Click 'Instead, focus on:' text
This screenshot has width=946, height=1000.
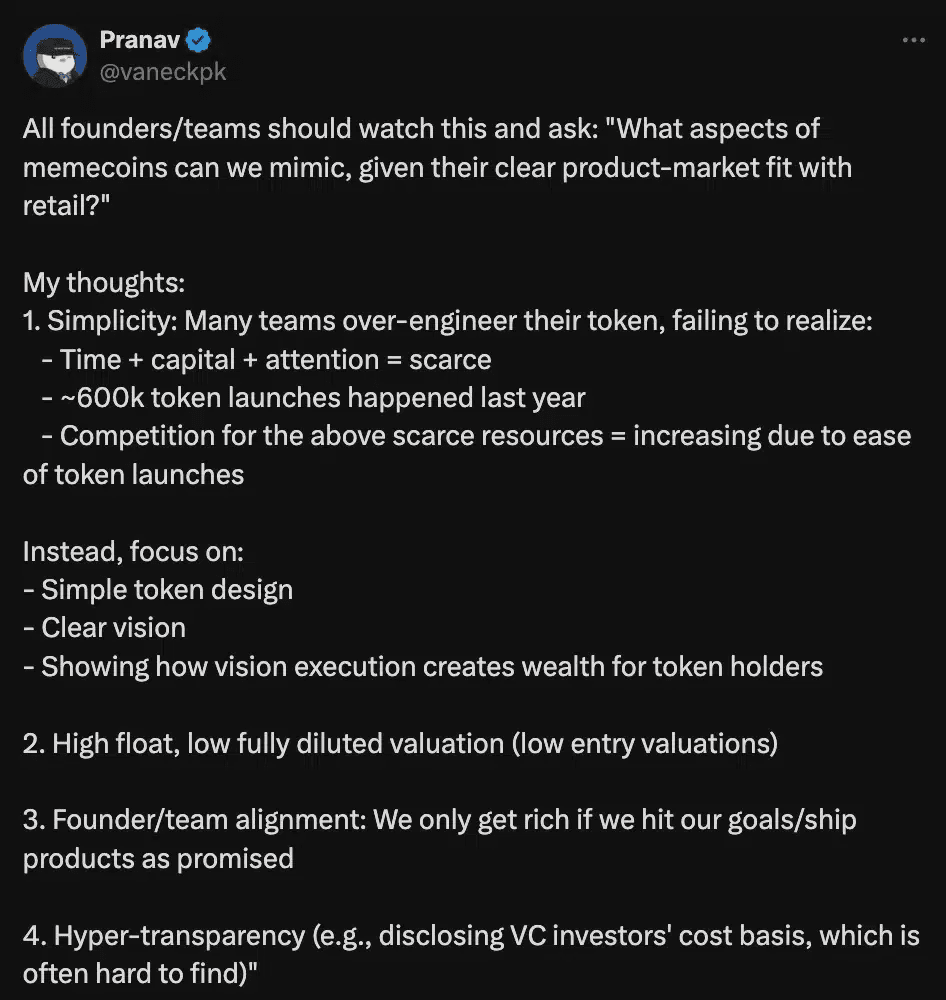[133, 551]
